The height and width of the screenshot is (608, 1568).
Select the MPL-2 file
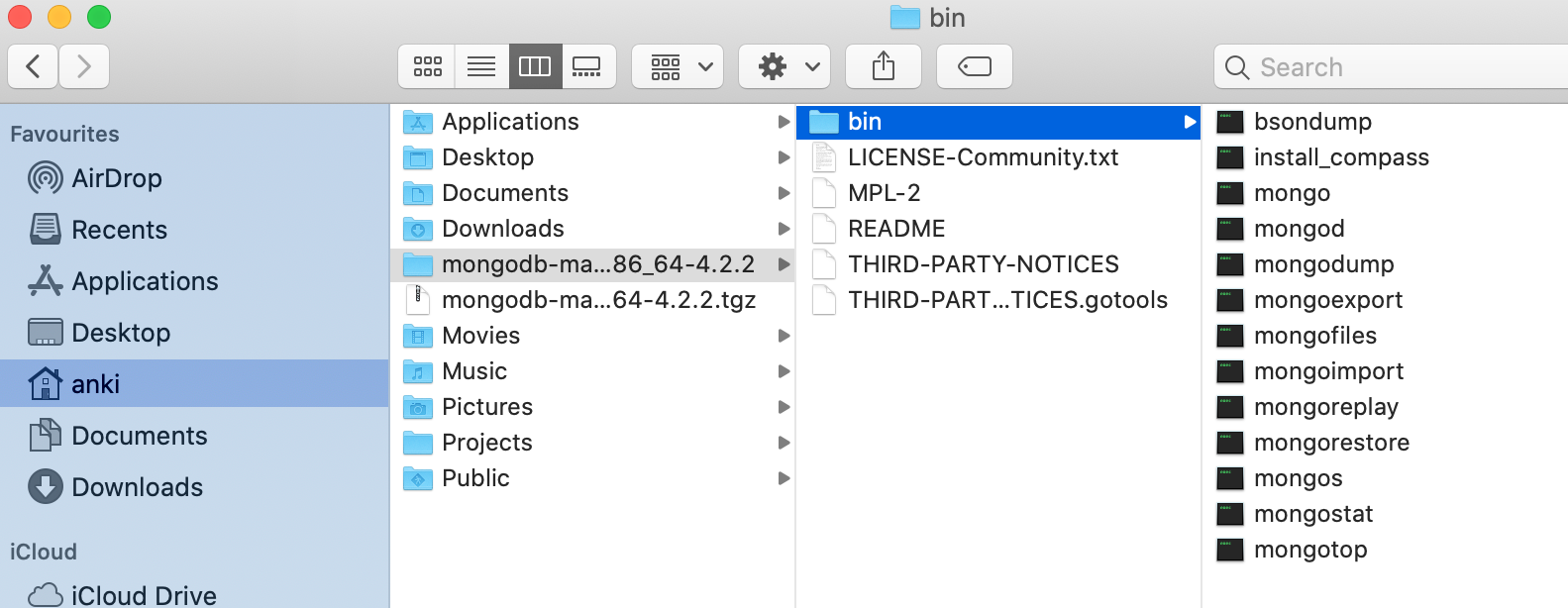pos(998,193)
